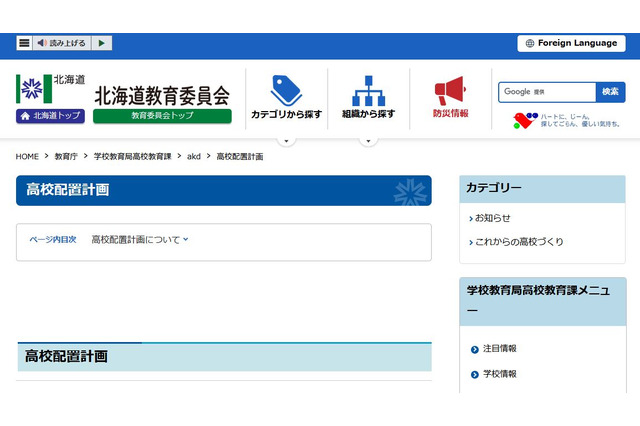Viewport: 640px width, 426px height.
Task: Click ページ内目次 label
Action: [x=53, y=240]
